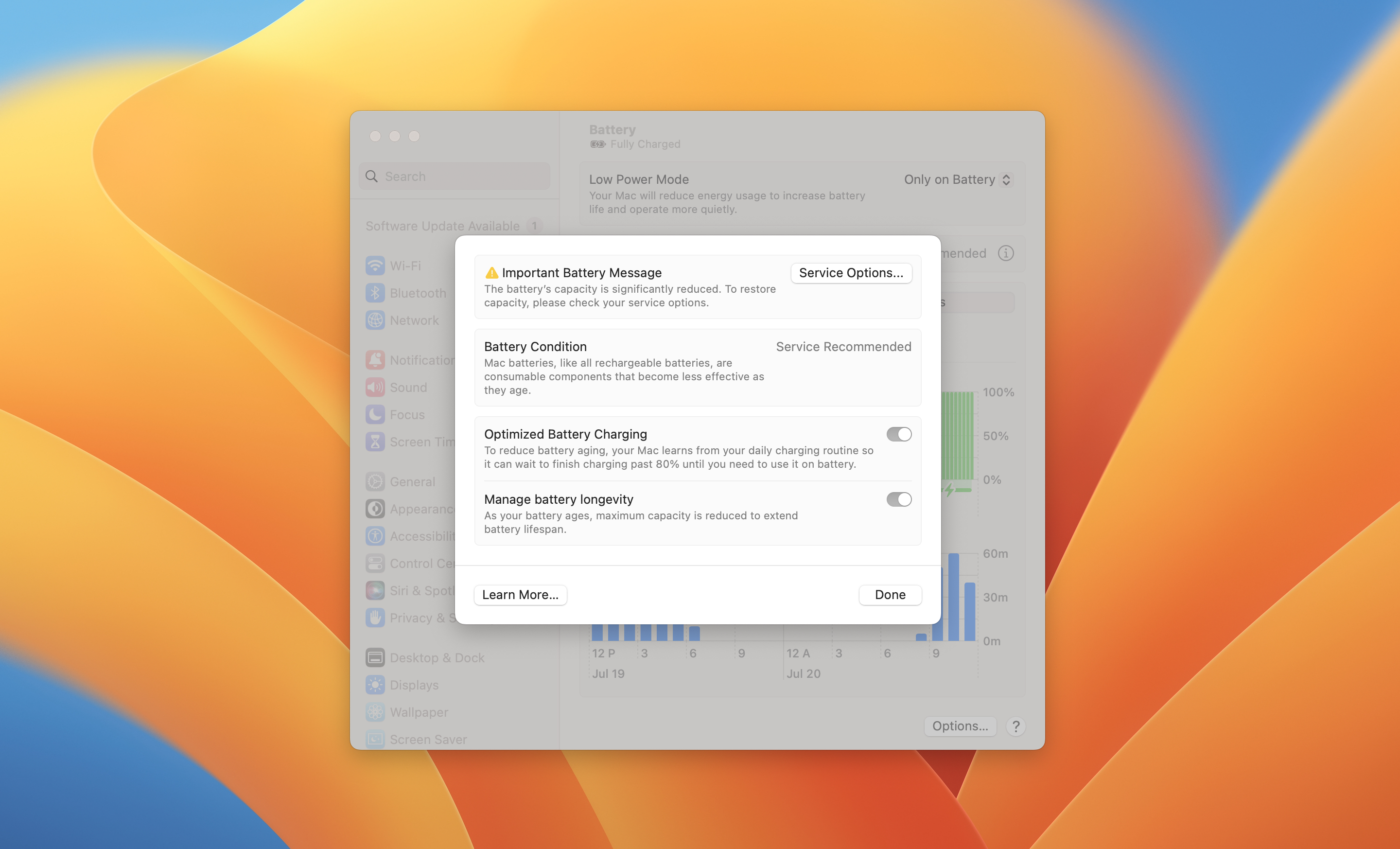
Task: Click the battery health info icon
Action: [1005, 253]
